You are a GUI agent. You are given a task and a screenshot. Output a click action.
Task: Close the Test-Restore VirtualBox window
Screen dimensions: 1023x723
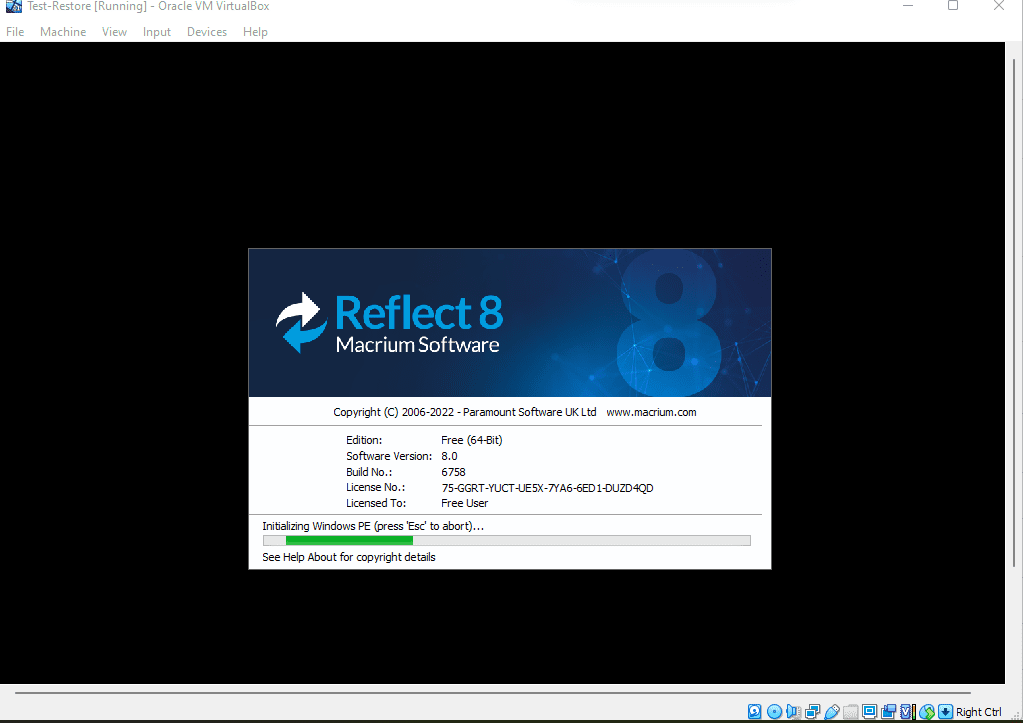click(x=998, y=6)
